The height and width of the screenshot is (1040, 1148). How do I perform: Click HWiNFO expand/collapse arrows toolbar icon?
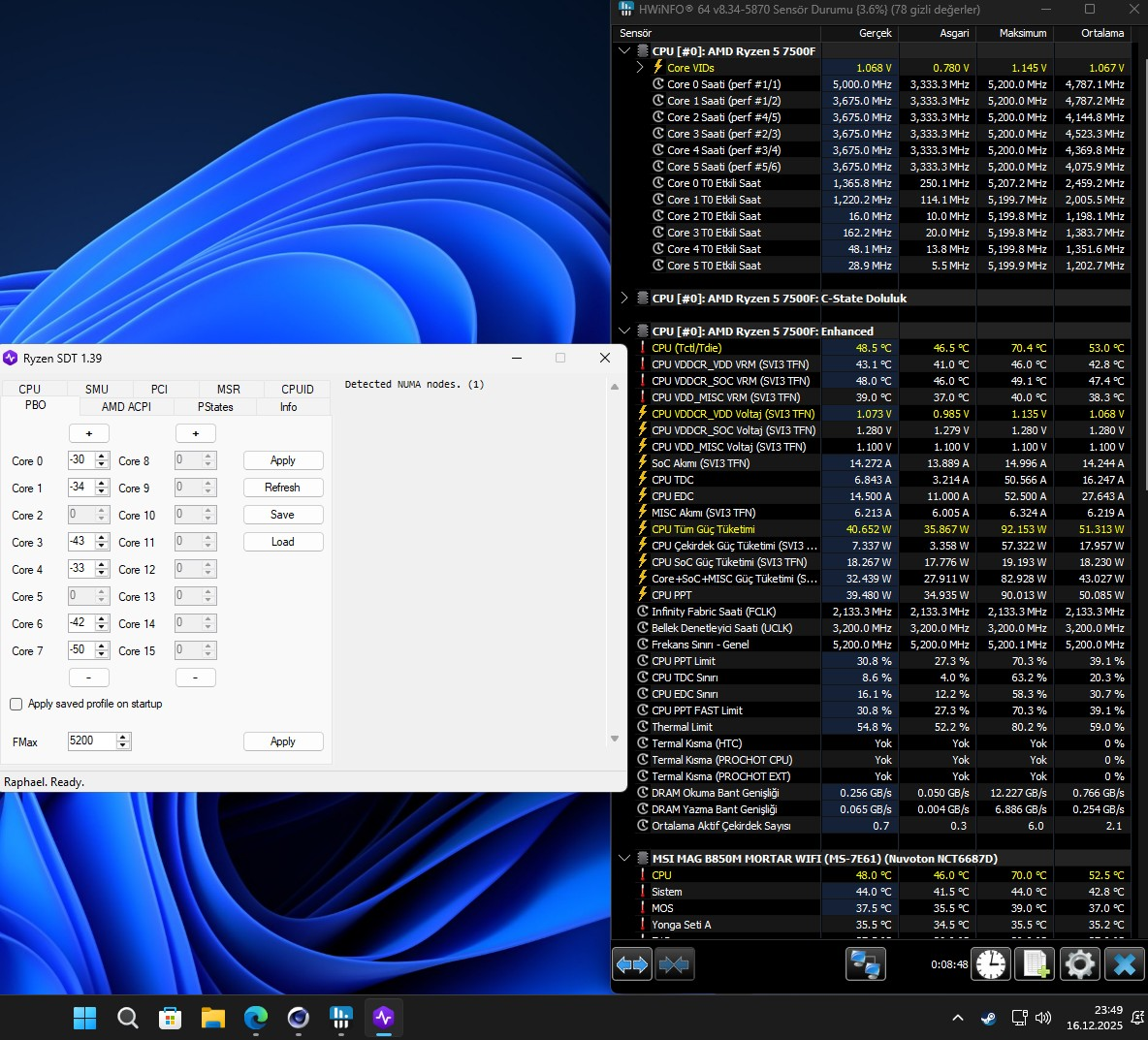[632, 964]
